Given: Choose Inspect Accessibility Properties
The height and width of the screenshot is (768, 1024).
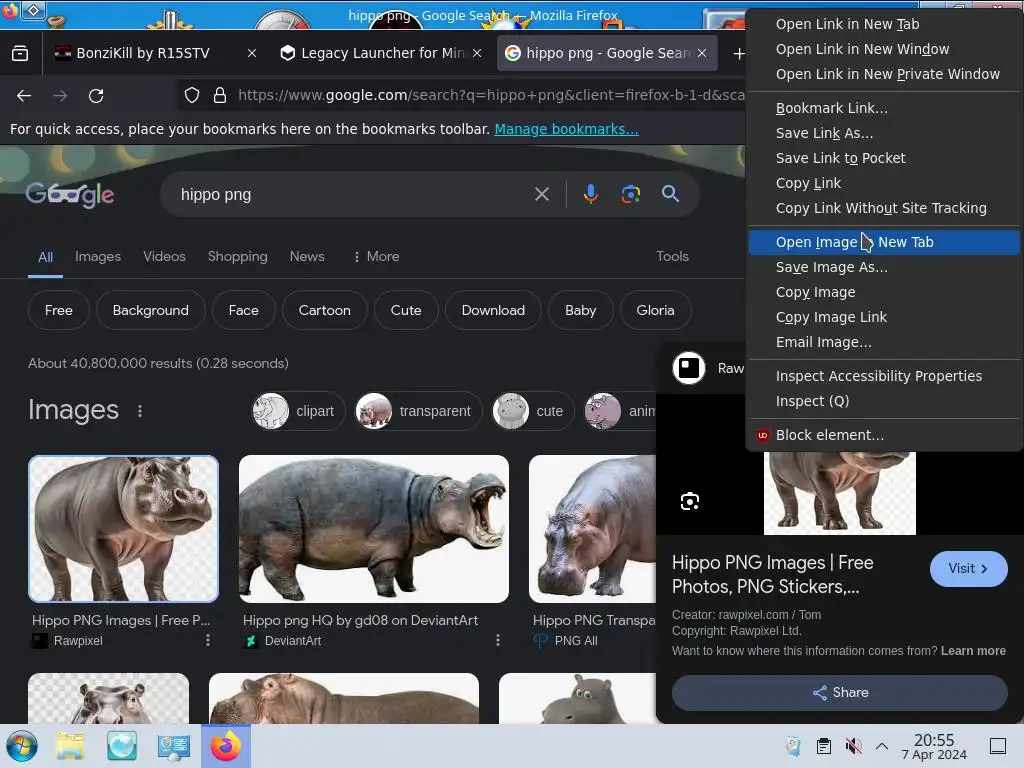Looking at the screenshot, I should [884, 376].
